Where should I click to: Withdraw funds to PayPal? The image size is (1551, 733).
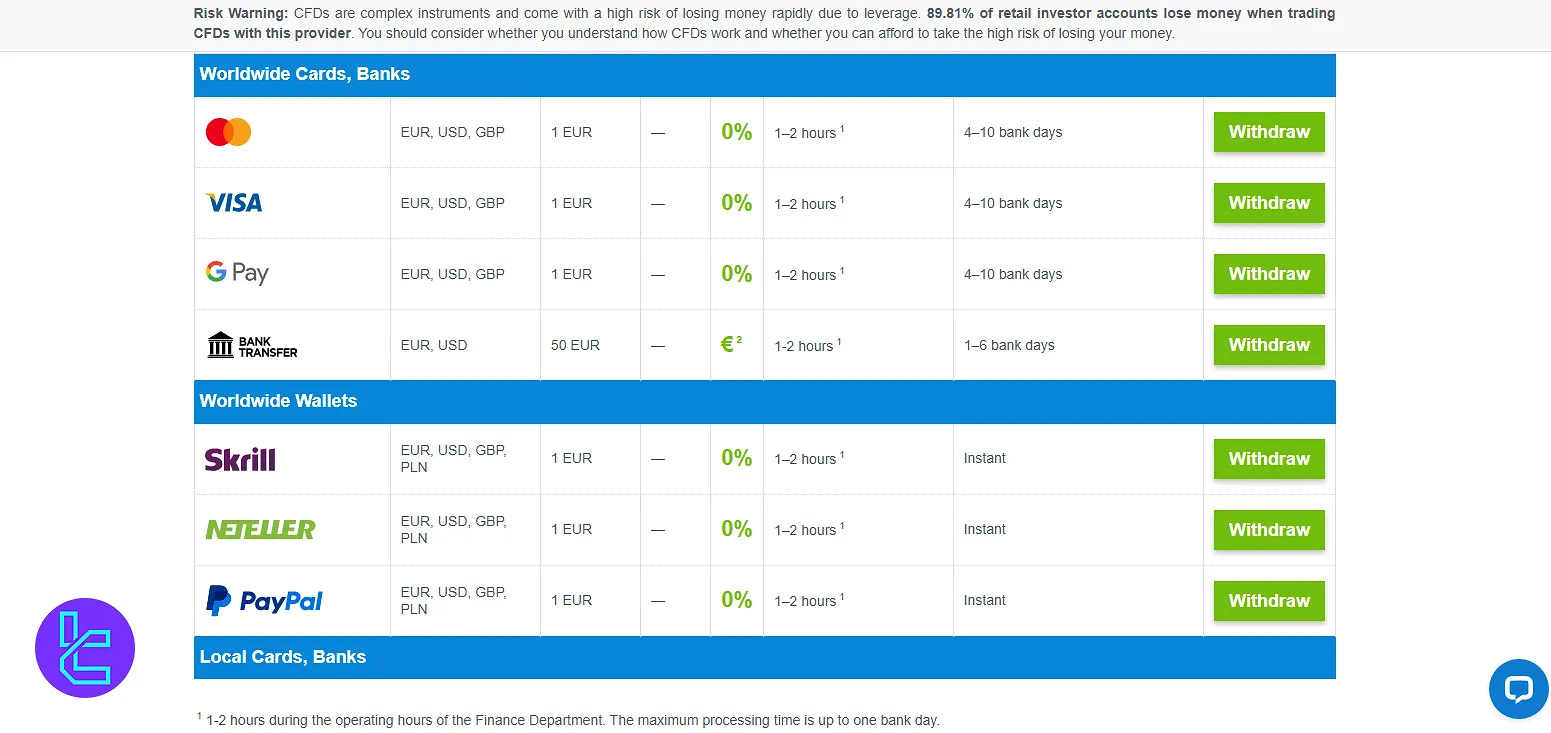point(1269,601)
